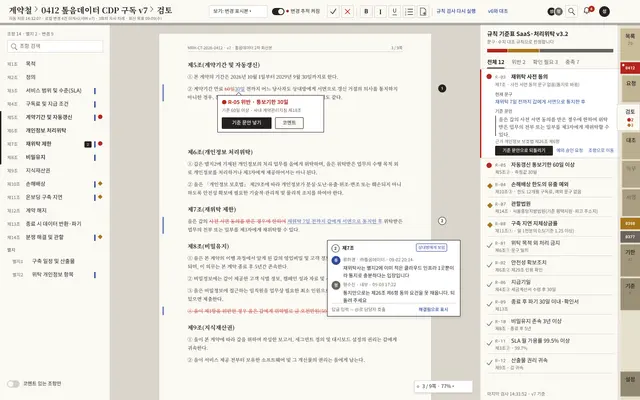Click rule row 구축 지연 지체상금률
The height and width of the screenshot is (400, 640).
coord(550,227)
